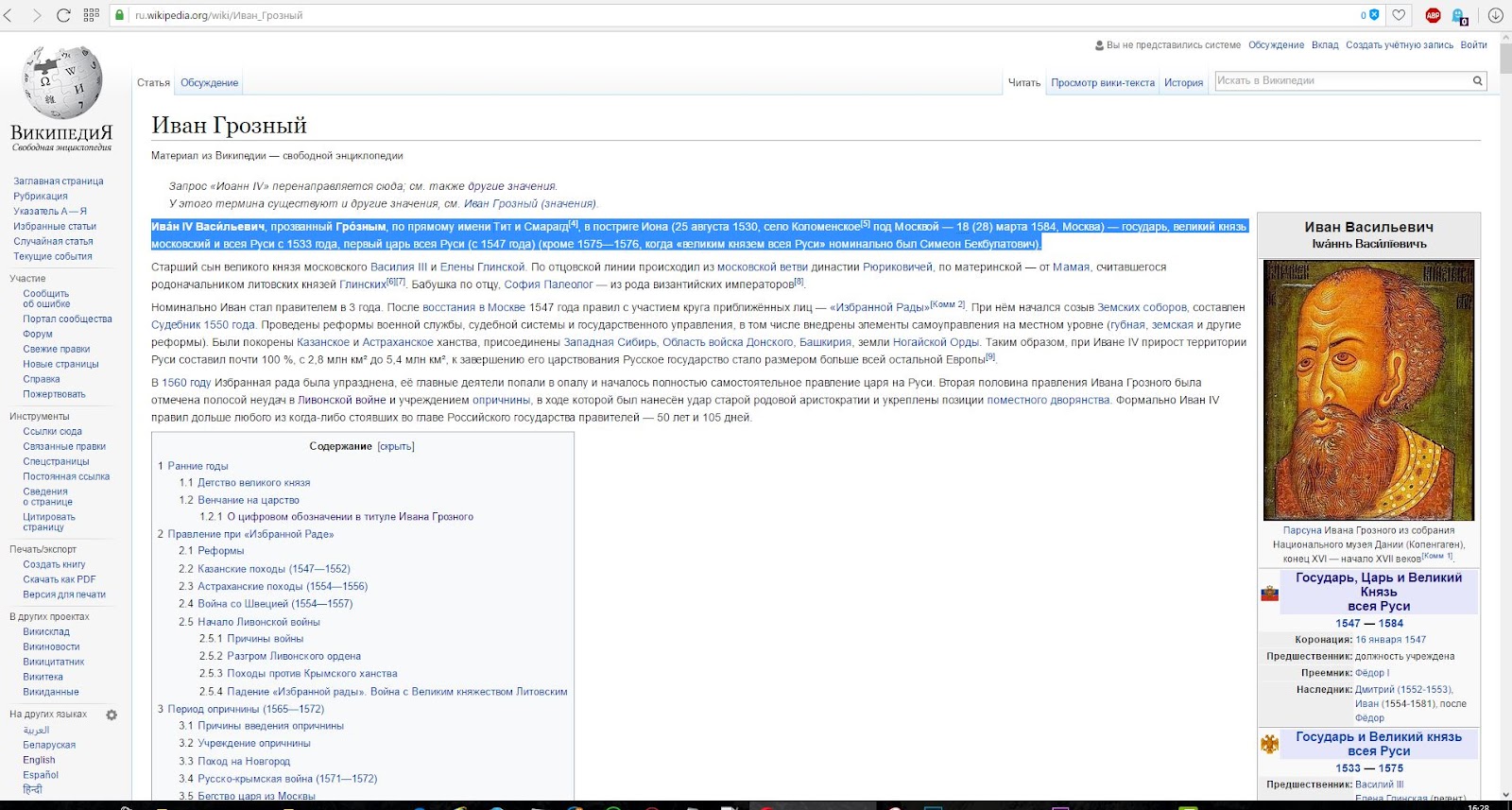Image resolution: width=1512 pixels, height=810 pixels.
Task: Jump to 'Разгром Ливонского ордена' section
Action: pyautogui.click(x=294, y=656)
